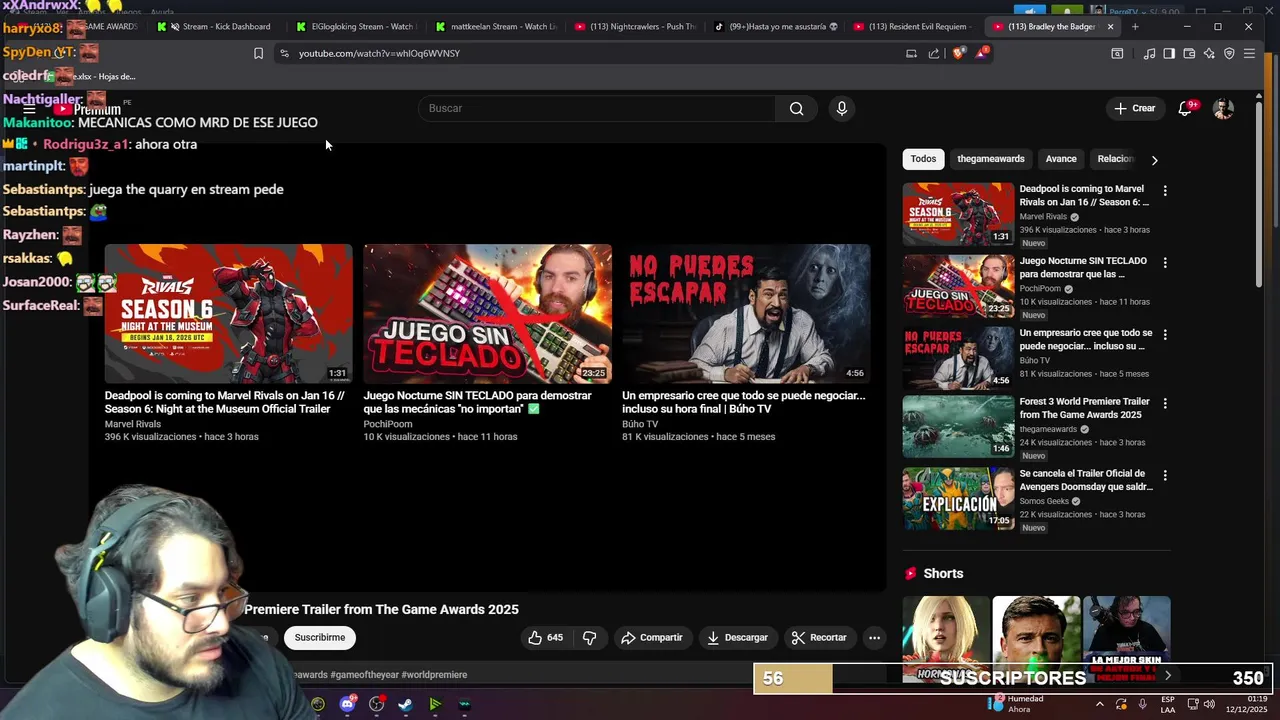
Task: Open the tab search icon in toolbar
Action: click(1117, 53)
